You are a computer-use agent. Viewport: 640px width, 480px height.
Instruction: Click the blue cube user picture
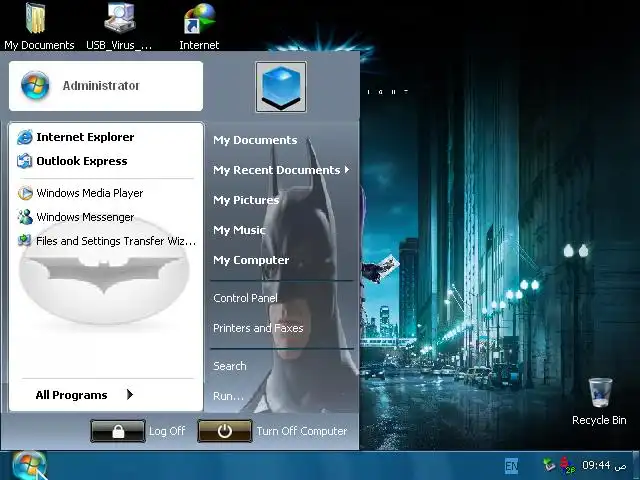pos(281,87)
